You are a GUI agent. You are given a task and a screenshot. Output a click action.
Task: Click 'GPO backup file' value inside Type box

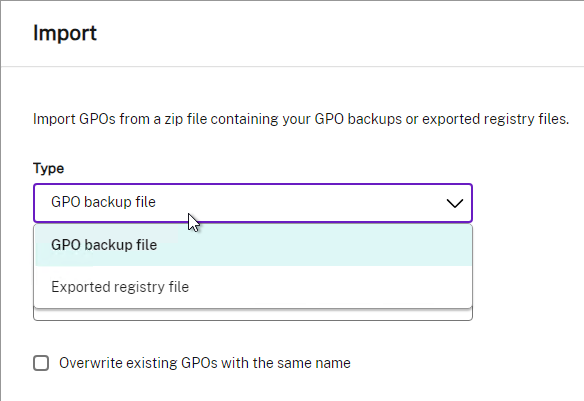tap(103, 202)
